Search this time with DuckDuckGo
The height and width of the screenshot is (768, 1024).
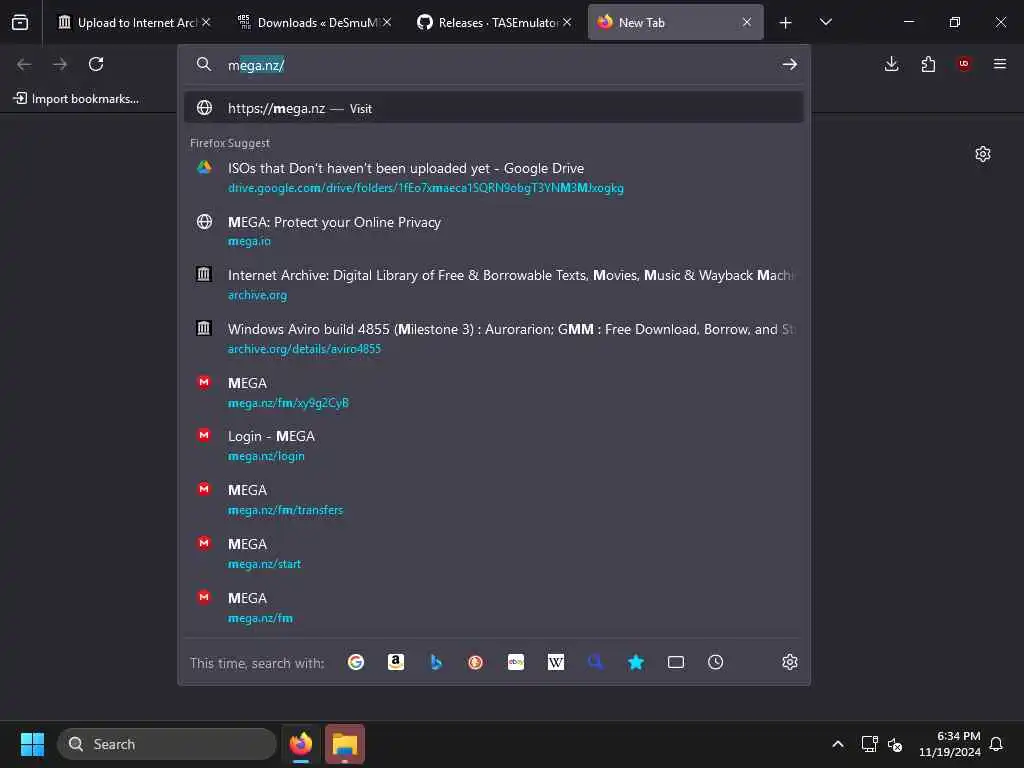[x=475, y=662]
